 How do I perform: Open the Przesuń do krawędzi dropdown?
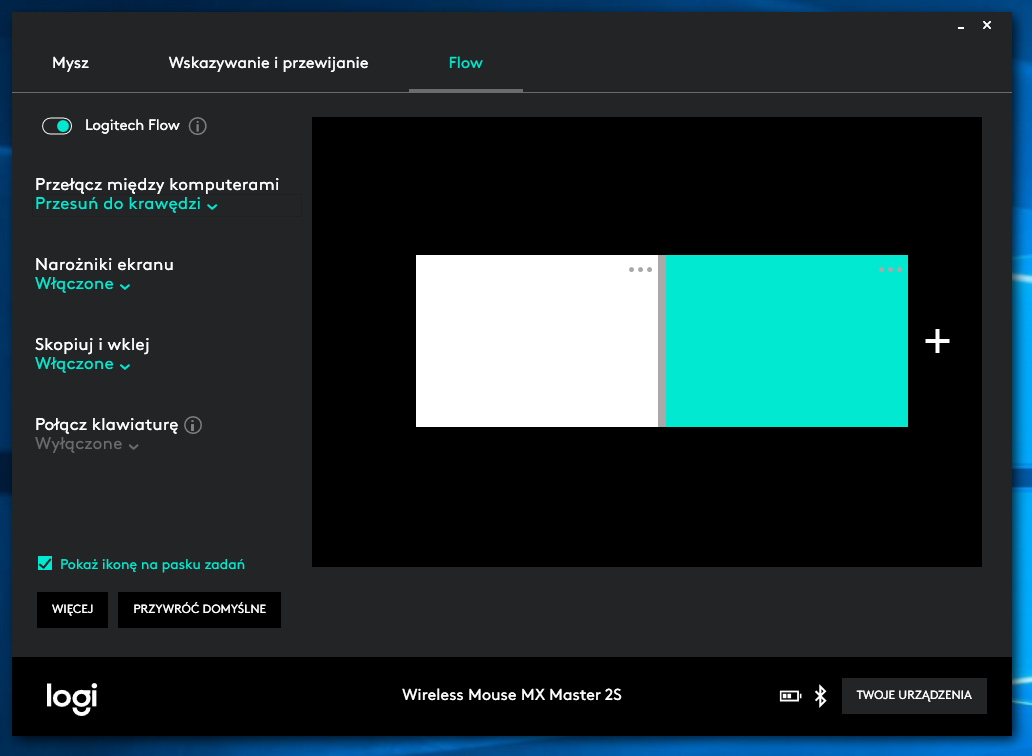click(126, 204)
